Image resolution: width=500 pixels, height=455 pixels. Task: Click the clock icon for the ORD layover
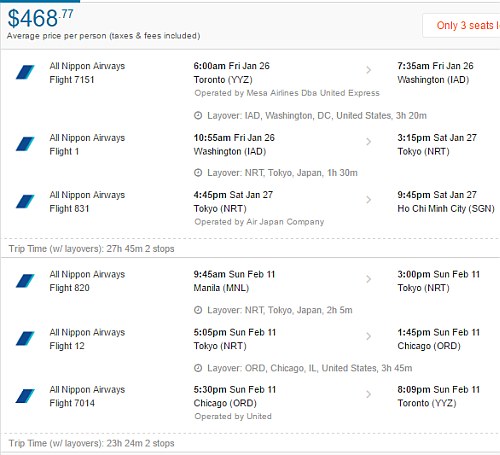pos(198,368)
